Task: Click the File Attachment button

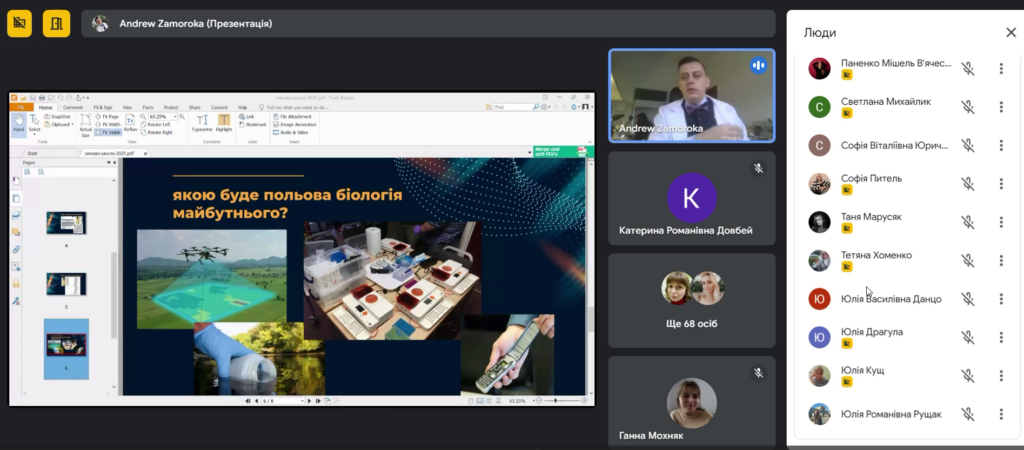Action: coord(292,116)
